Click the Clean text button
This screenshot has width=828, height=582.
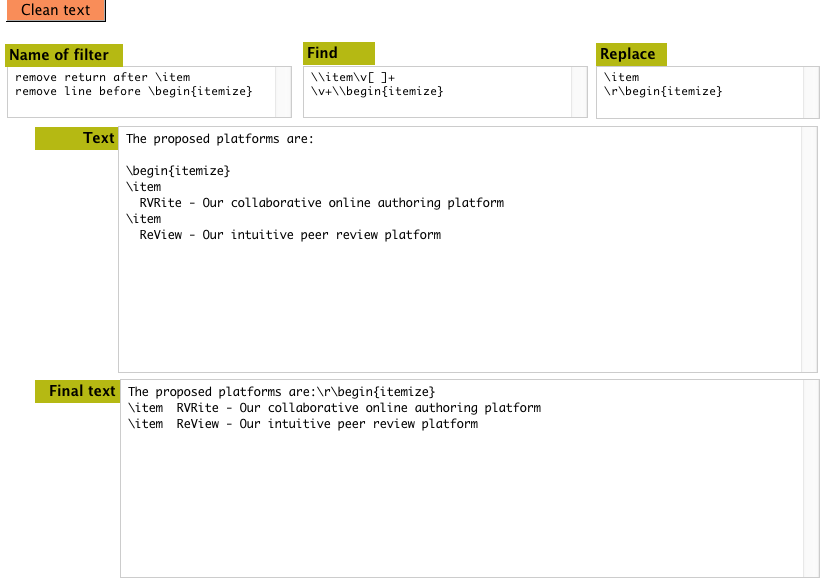(x=55, y=11)
